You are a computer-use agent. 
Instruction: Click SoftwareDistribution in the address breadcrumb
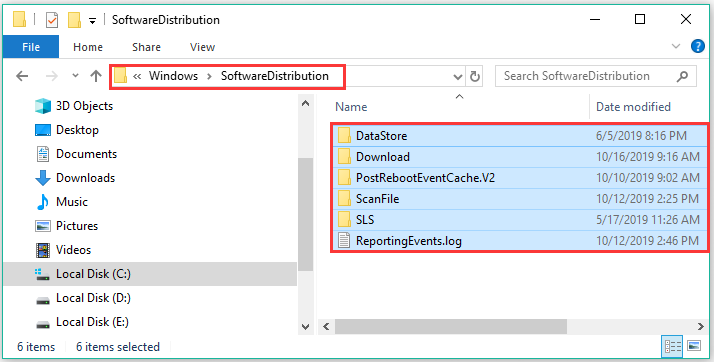tap(275, 76)
